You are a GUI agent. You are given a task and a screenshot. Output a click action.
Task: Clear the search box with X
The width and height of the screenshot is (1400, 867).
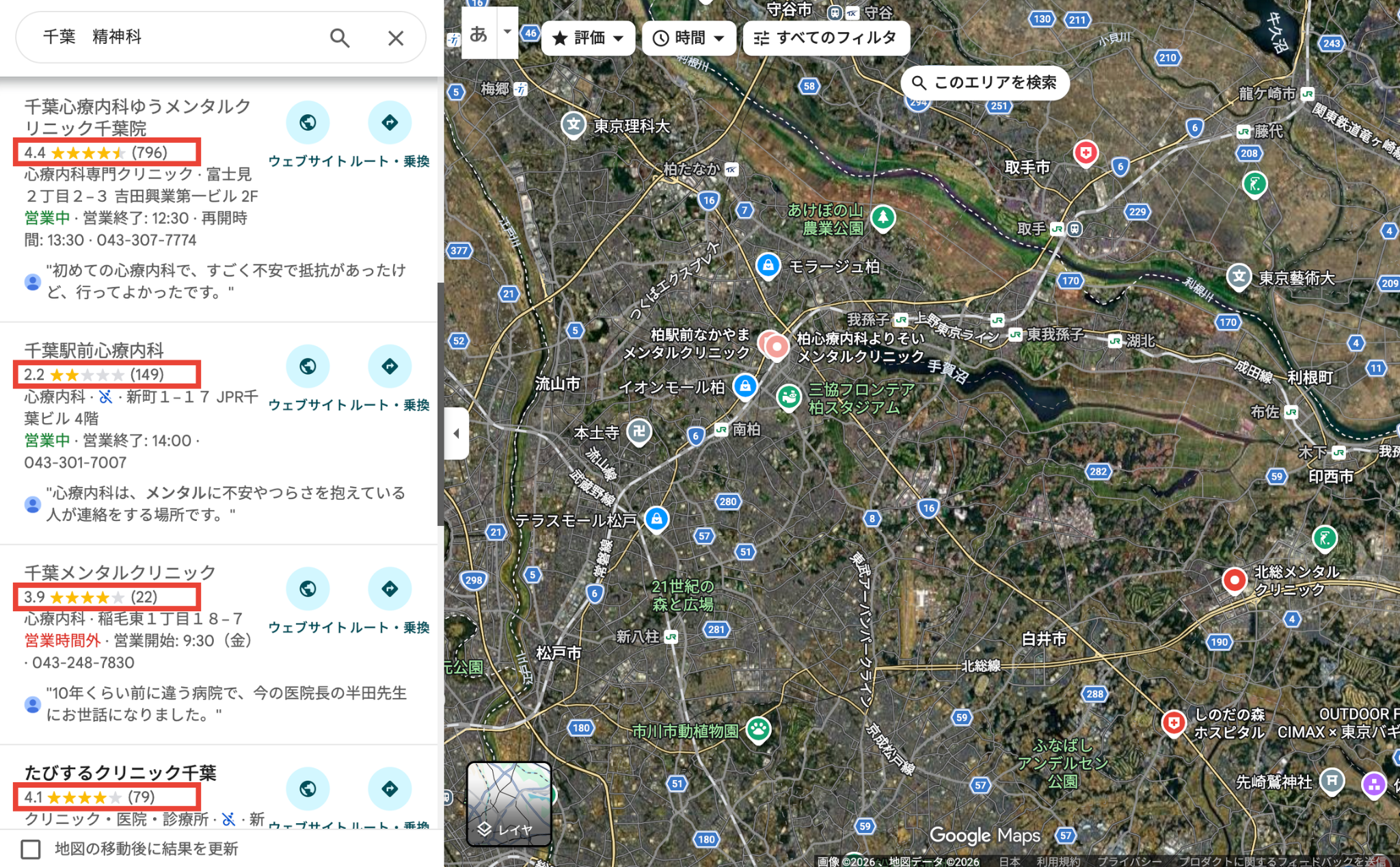[395, 38]
